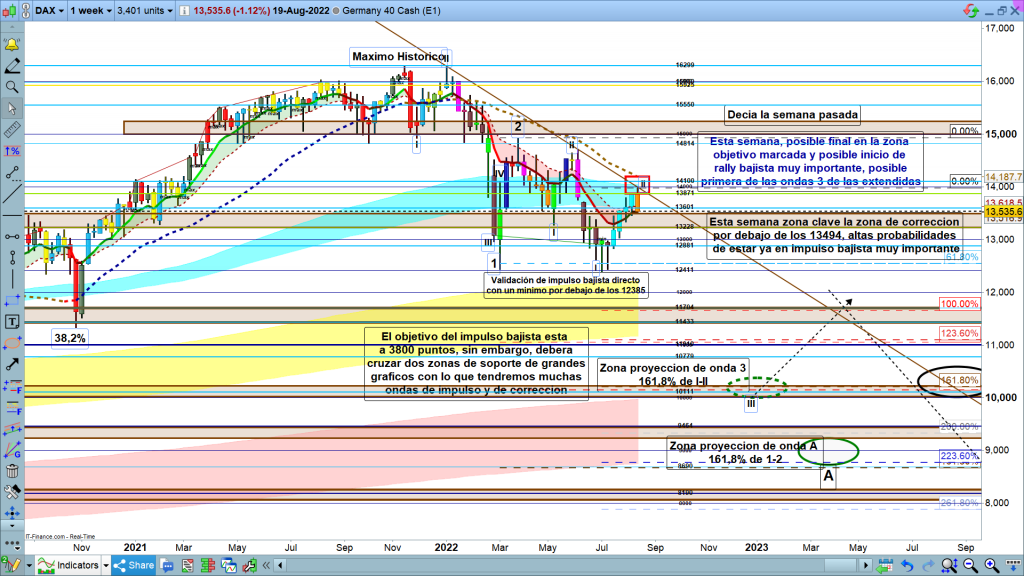Select the ruler measurement tool

[x=12, y=130]
